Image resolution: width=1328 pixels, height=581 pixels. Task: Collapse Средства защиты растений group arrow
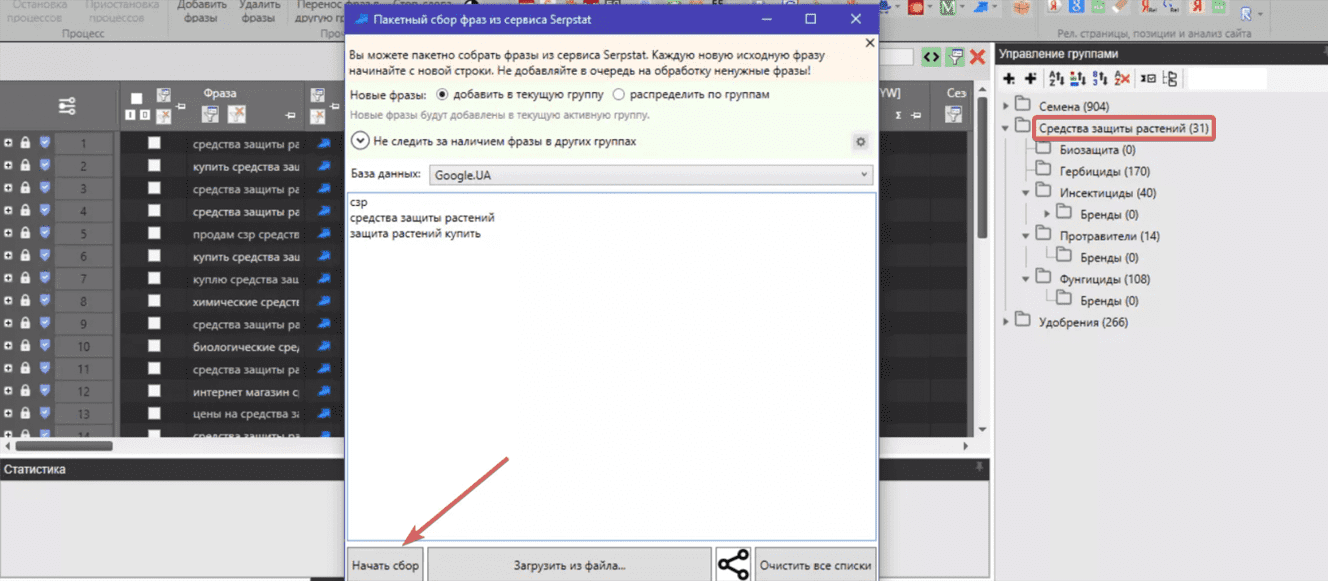pos(1006,128)
